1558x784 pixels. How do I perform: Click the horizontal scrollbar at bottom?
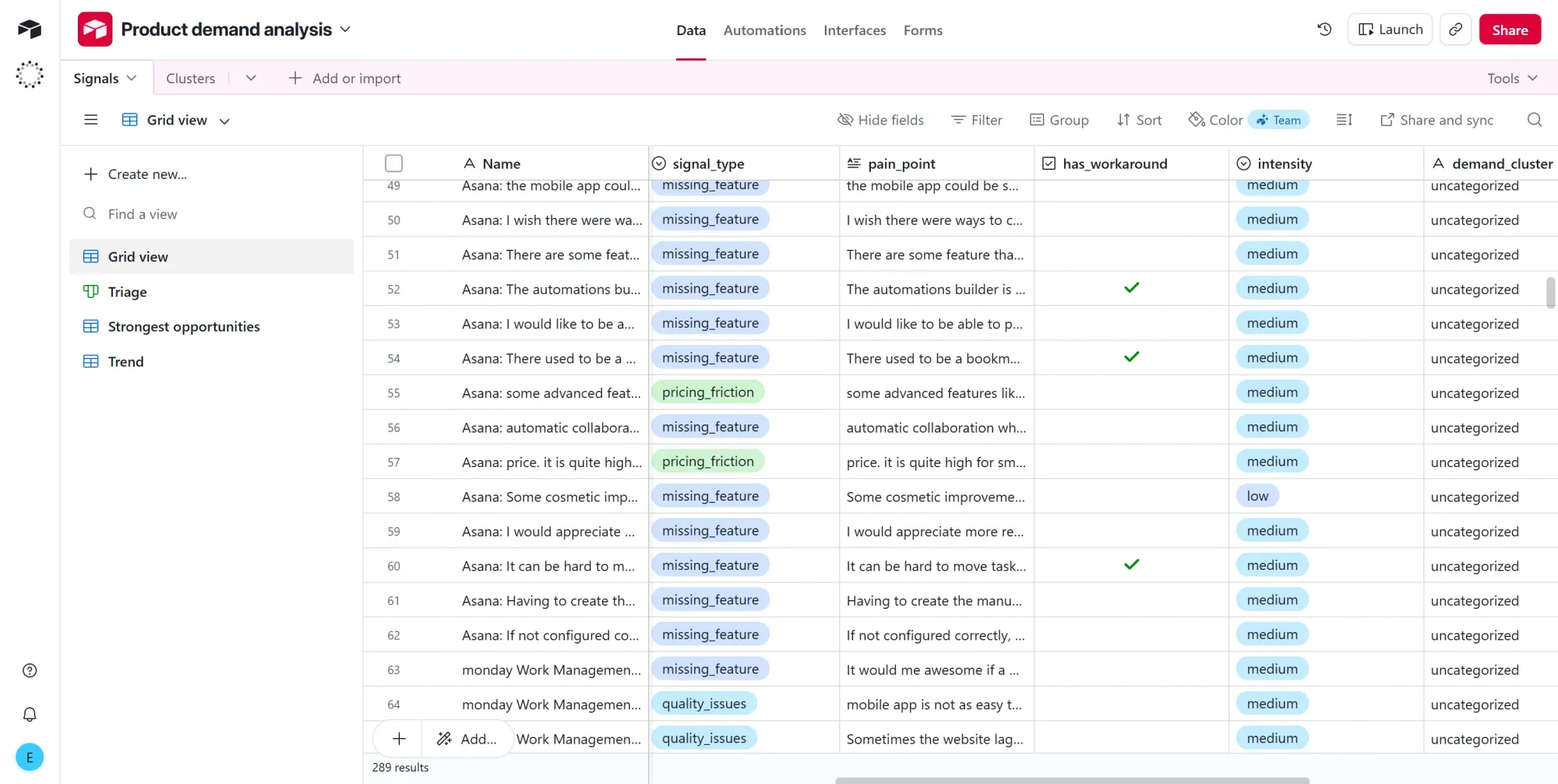pos(1072,780)
